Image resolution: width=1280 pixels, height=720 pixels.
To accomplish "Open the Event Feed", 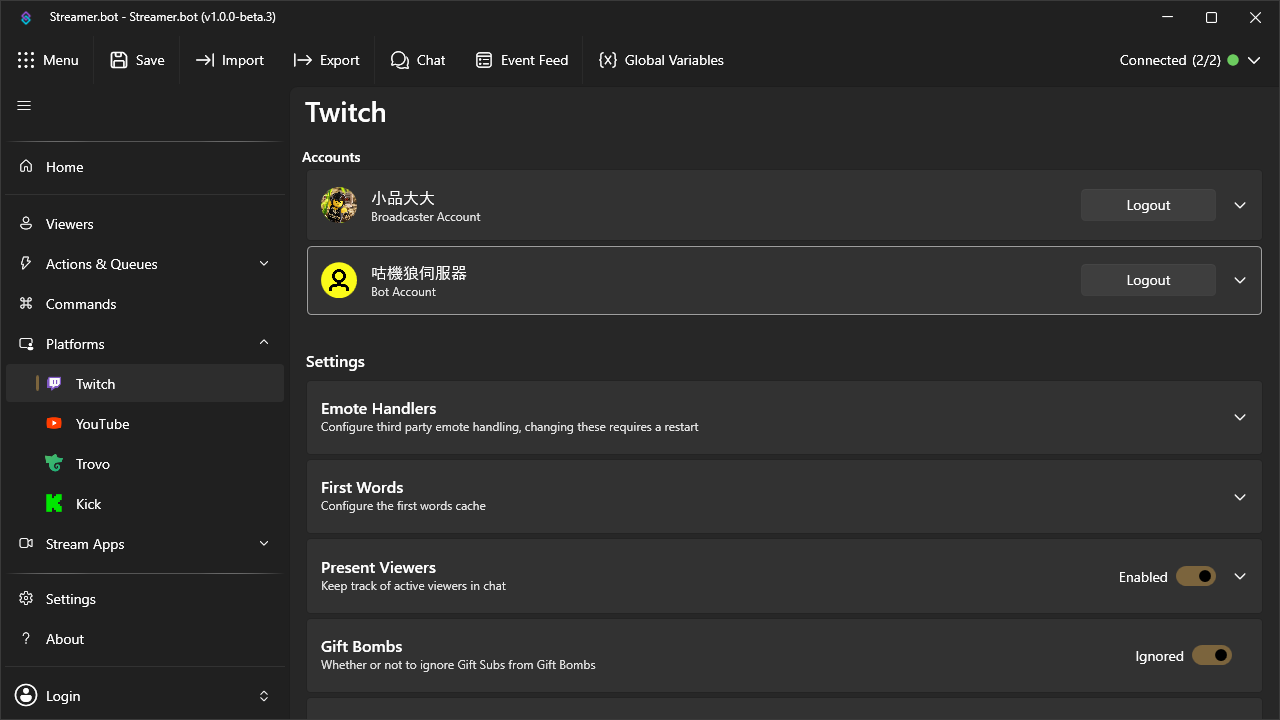I will coord(521,60).
